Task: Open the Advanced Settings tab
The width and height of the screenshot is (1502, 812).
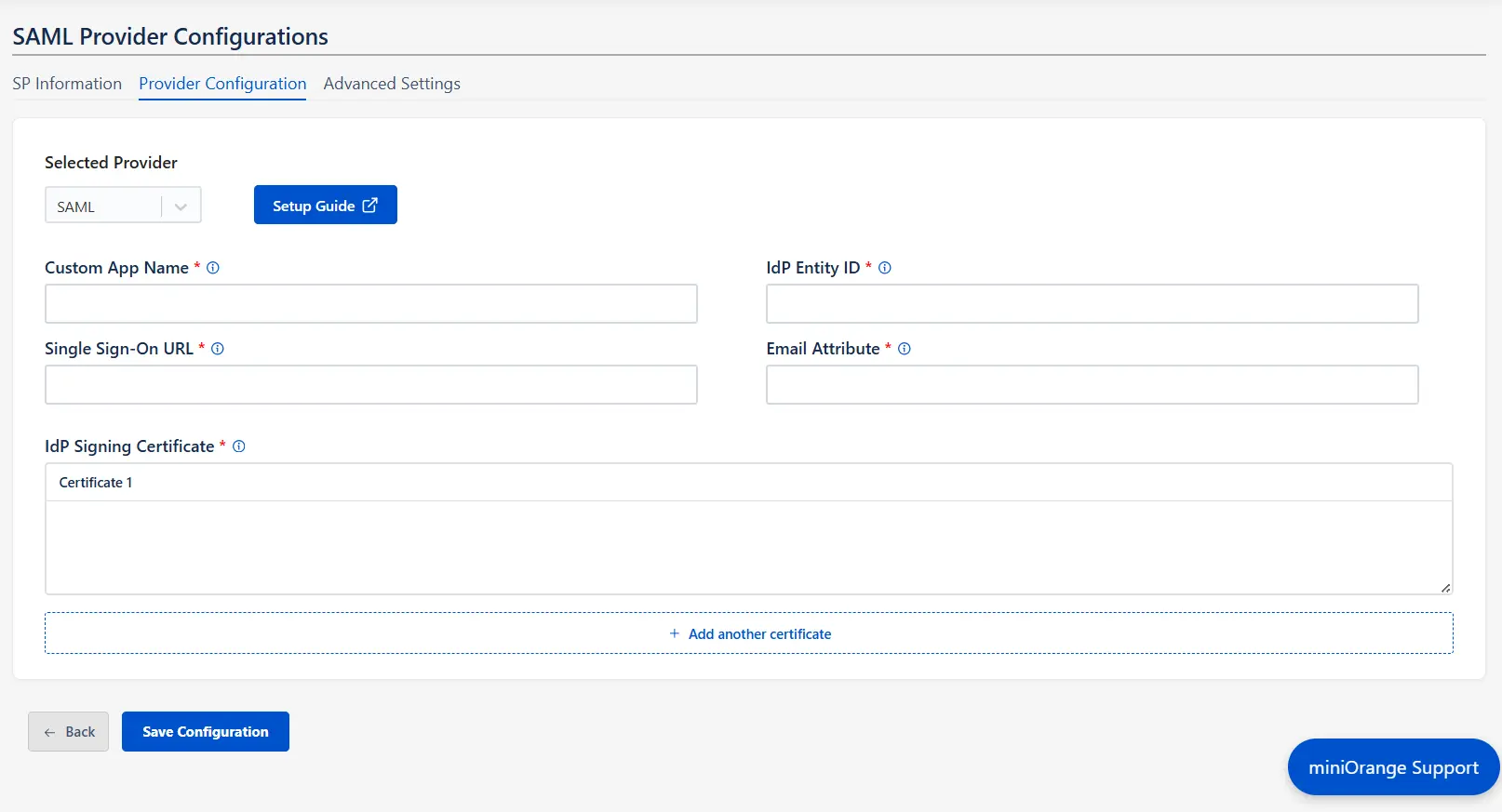Action: (x=392, y=84)
